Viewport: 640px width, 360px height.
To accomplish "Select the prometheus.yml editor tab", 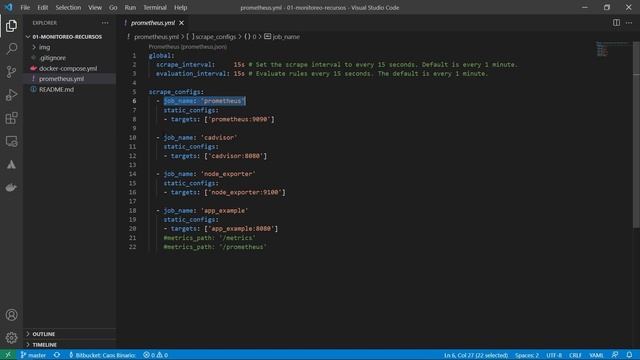I will (x=153, y=23).
